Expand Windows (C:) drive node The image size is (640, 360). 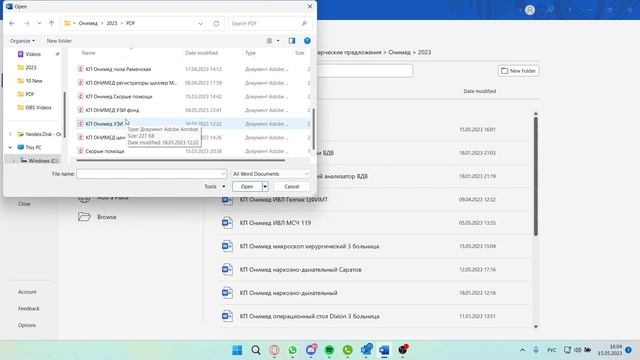pos(14,161)
